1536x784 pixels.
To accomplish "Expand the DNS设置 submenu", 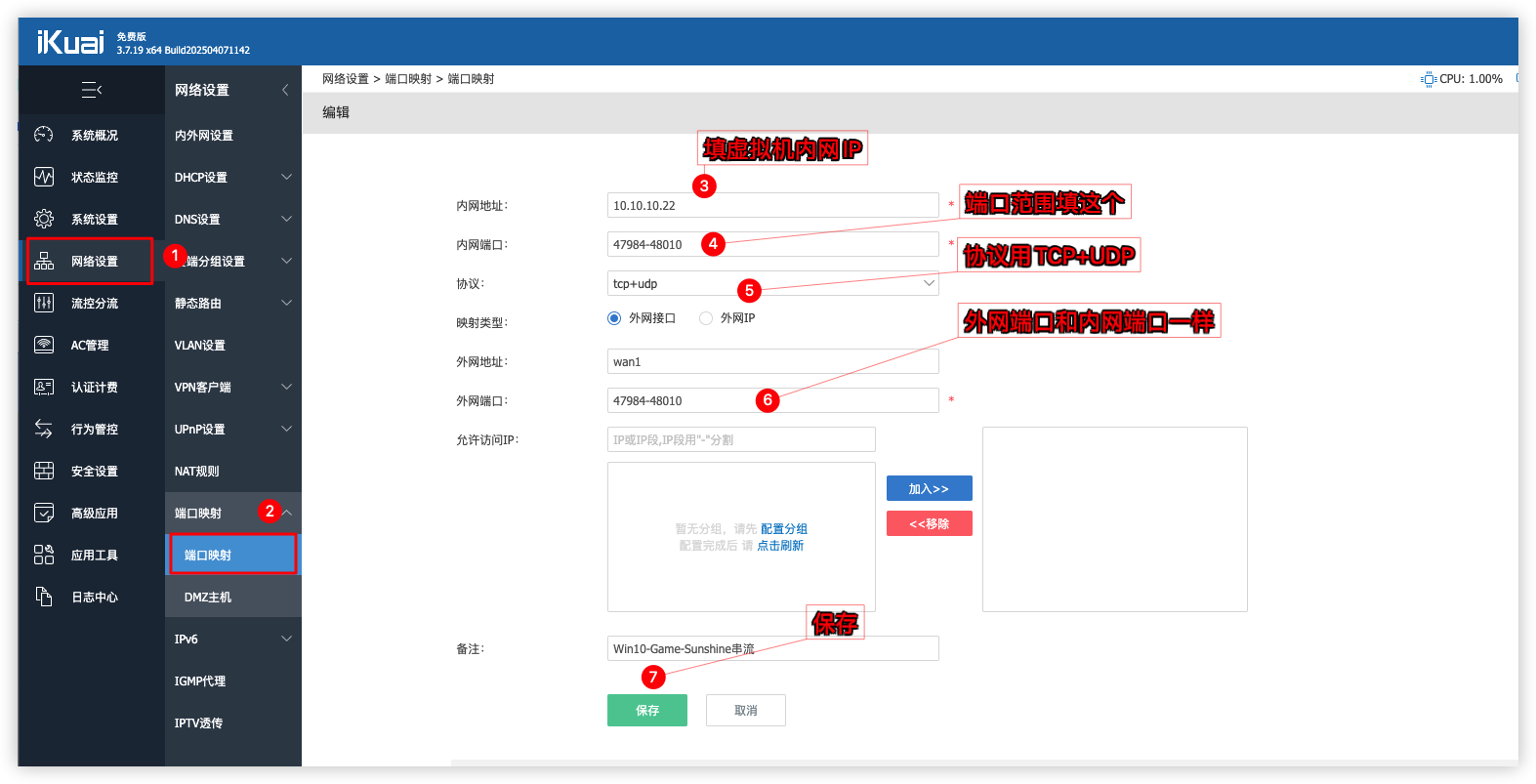I will 287,219.
